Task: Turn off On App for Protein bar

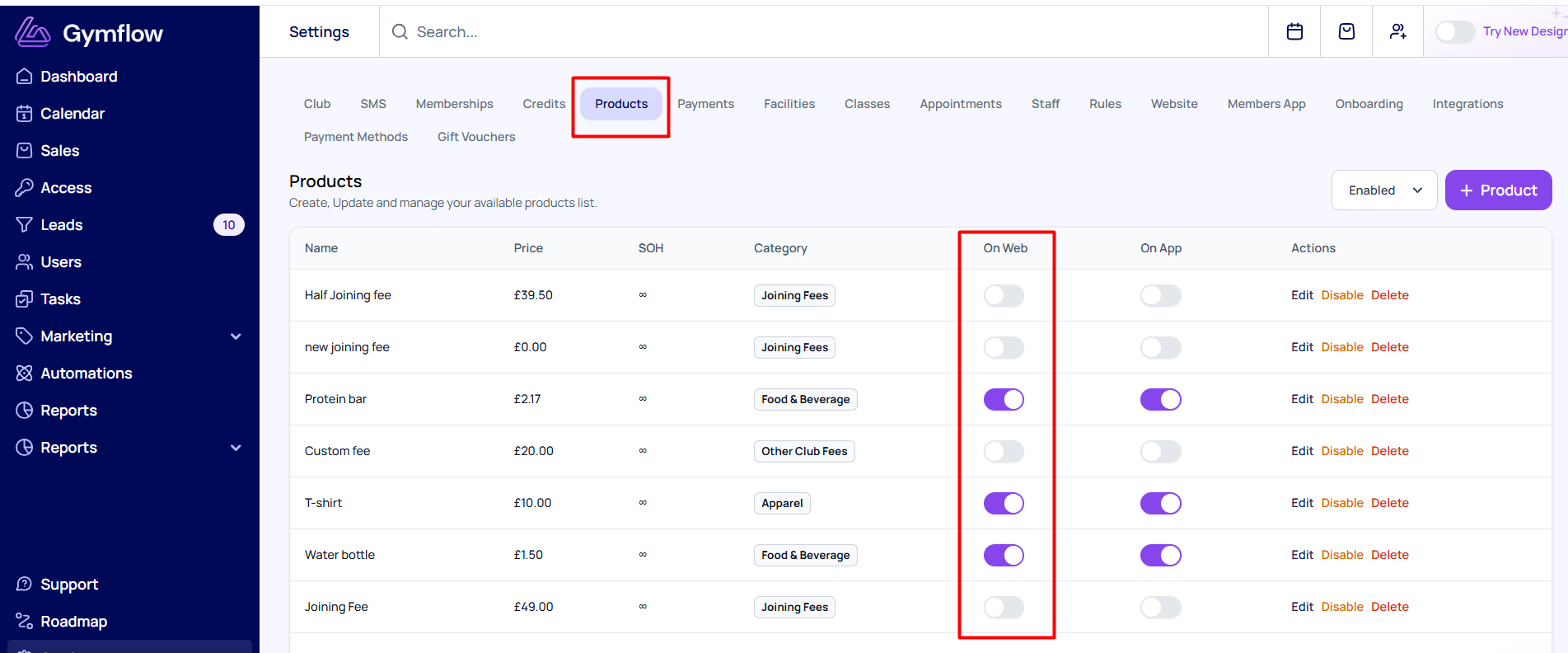Action: pos(1161,399)
